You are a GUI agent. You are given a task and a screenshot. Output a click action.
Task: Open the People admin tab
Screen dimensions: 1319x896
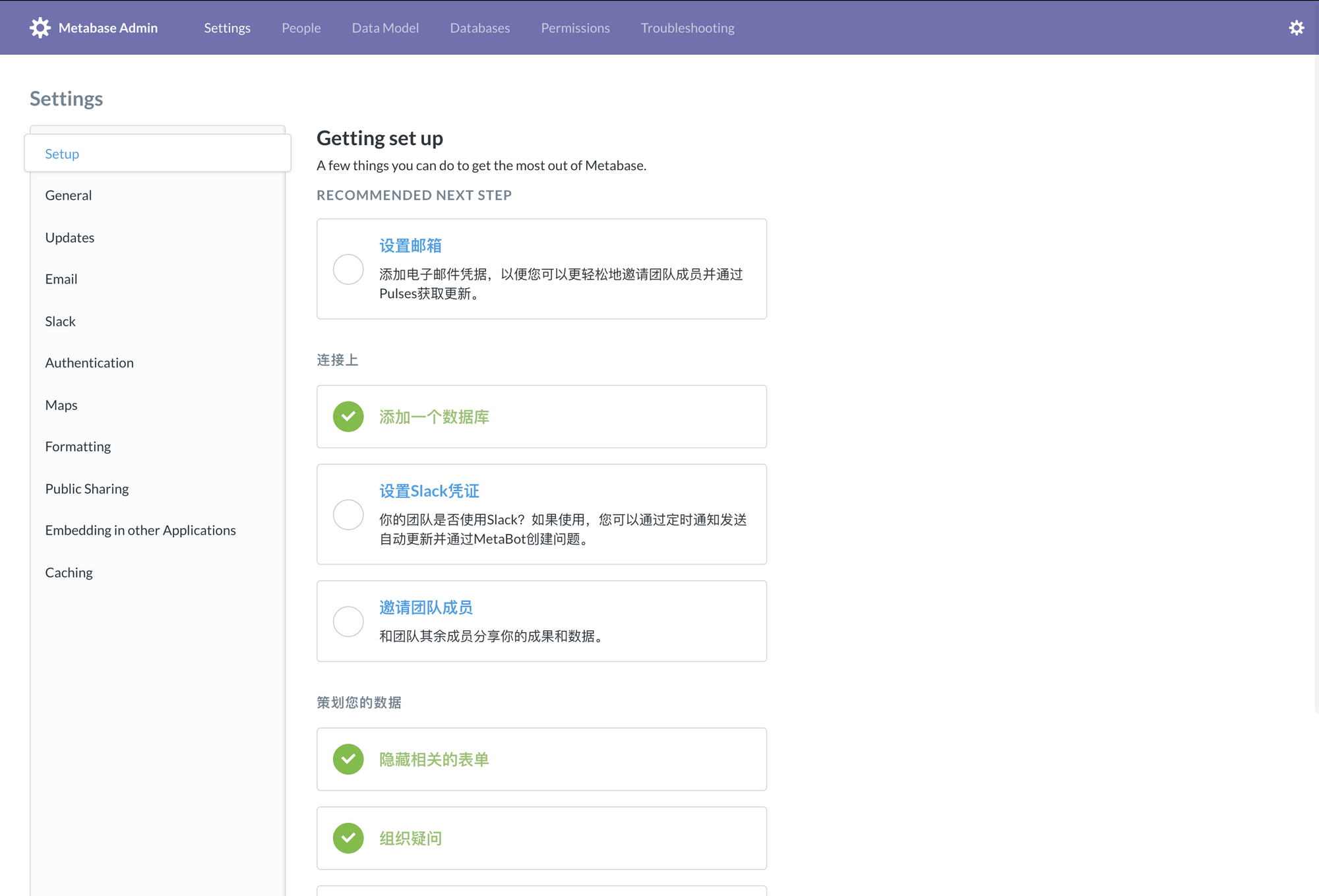pos(301,28)
